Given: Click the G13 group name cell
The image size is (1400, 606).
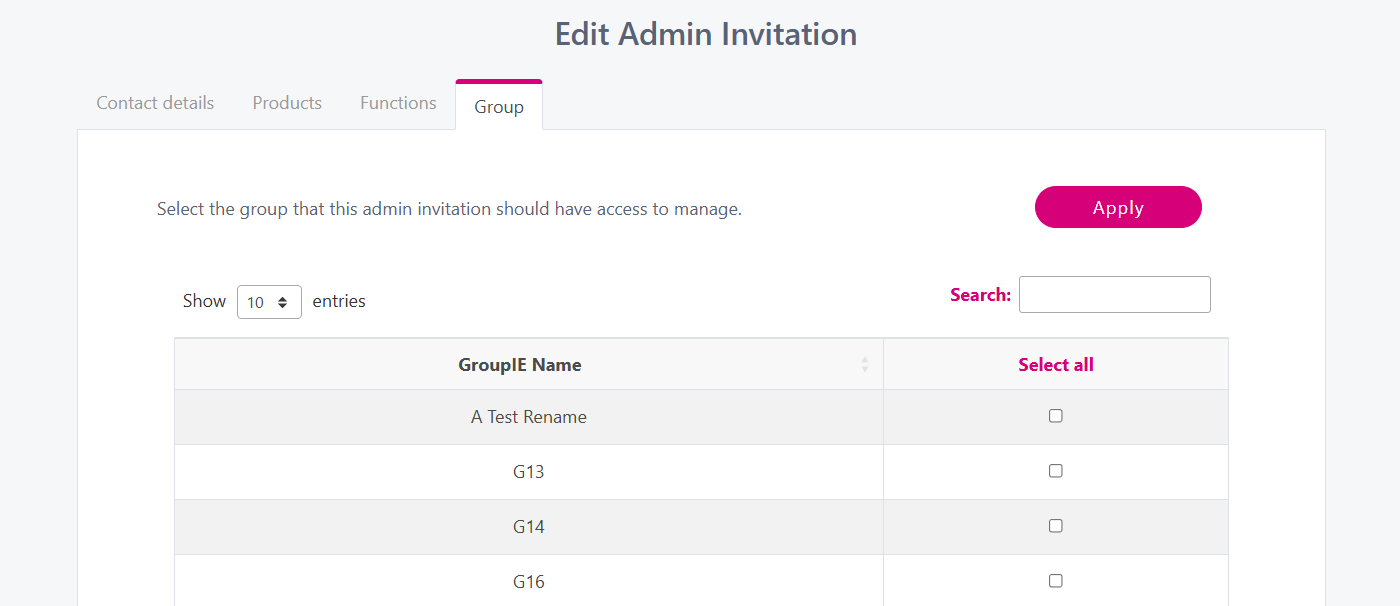Looking at the screenshot, I should [x=529, y=472].
